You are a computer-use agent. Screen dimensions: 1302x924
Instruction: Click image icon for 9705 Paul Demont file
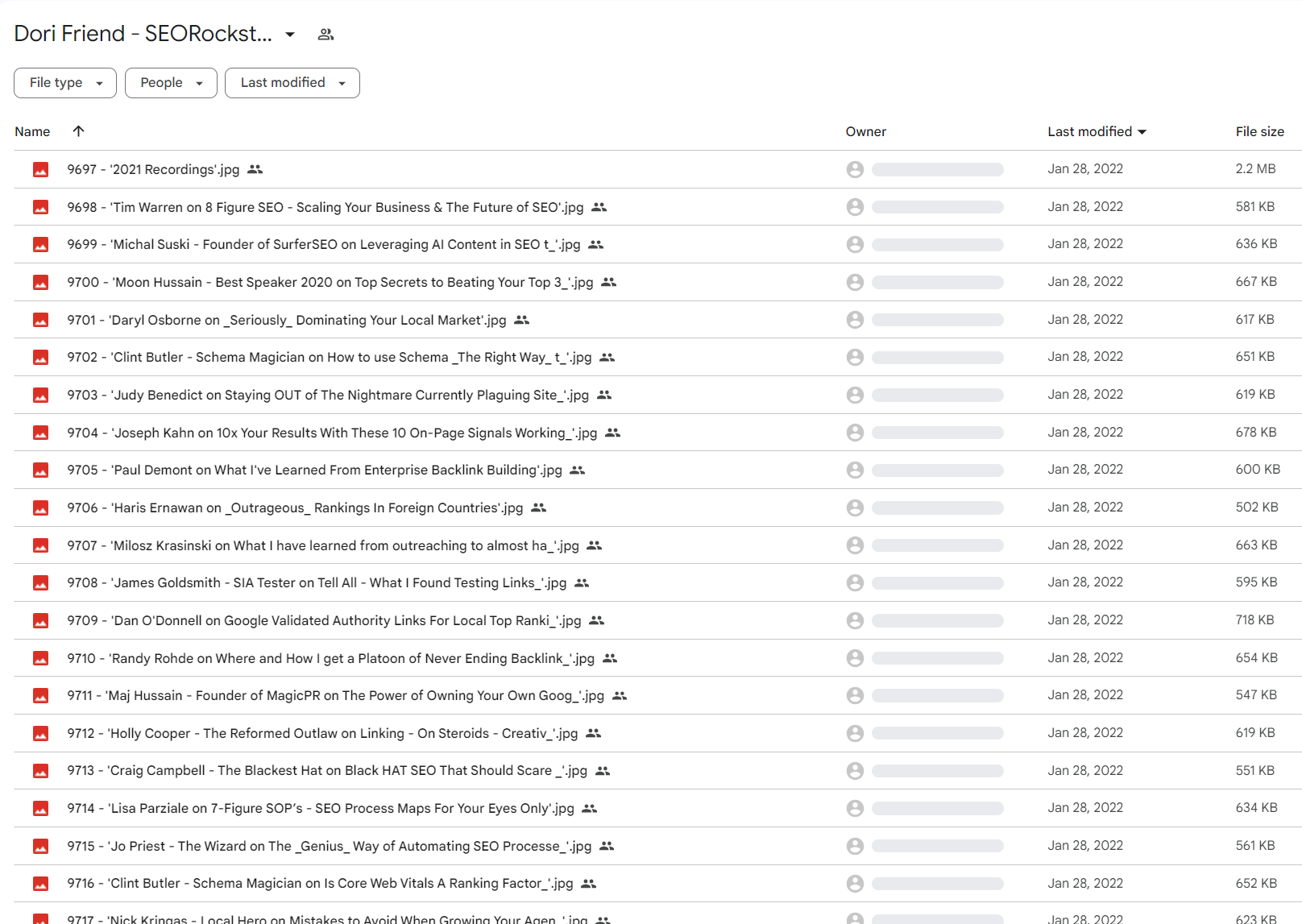click(x=40, y=470)
